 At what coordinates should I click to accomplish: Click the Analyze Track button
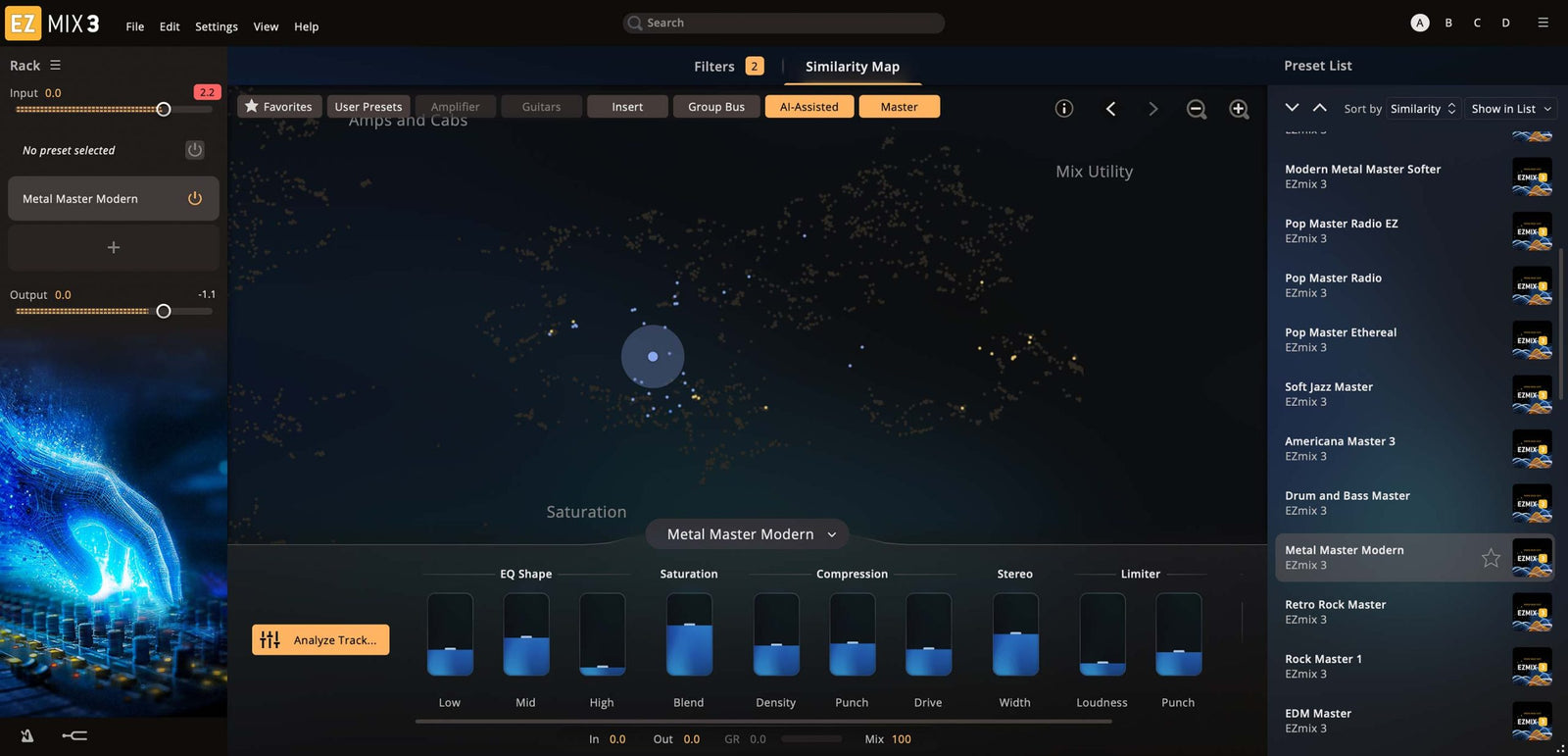[320, 639]
